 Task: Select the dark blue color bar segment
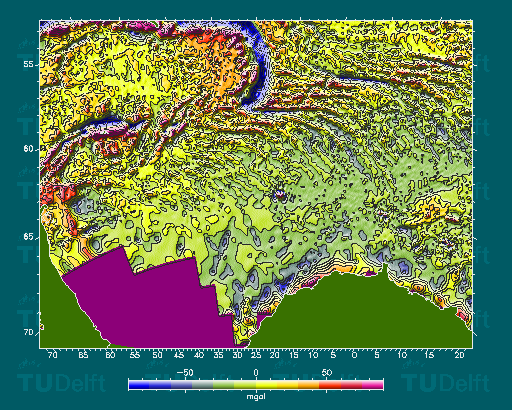point(139,385)
